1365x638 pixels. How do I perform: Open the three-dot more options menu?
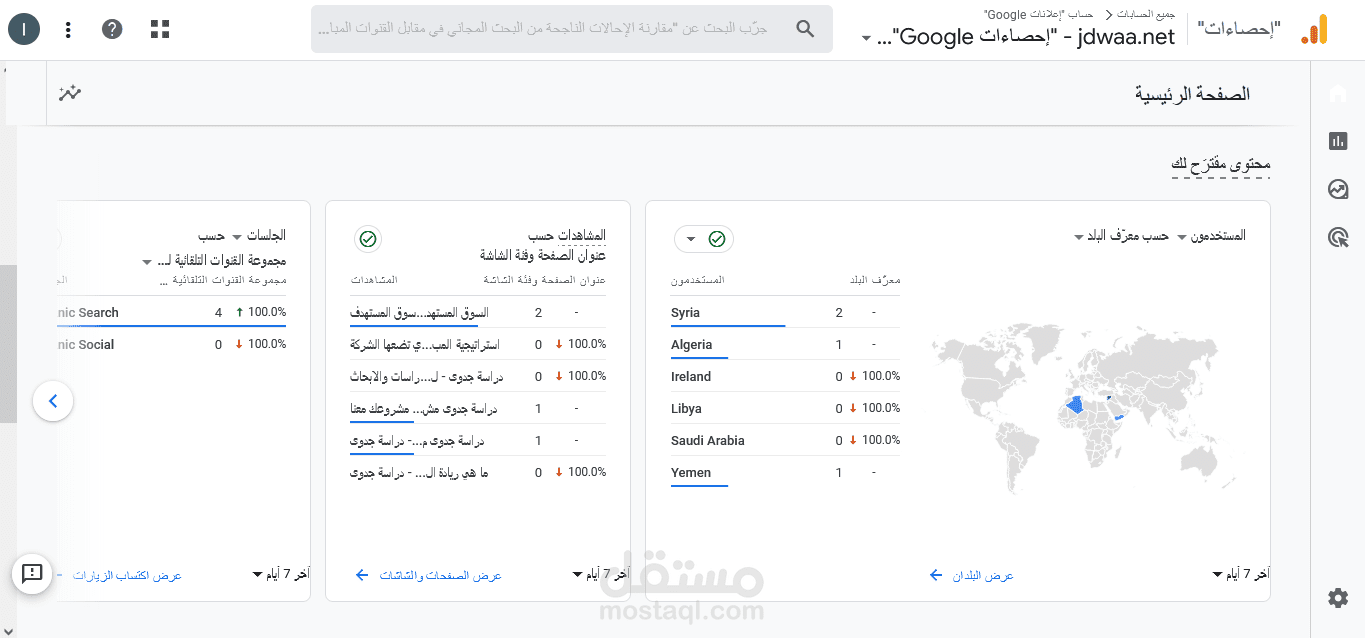[68, 29]
